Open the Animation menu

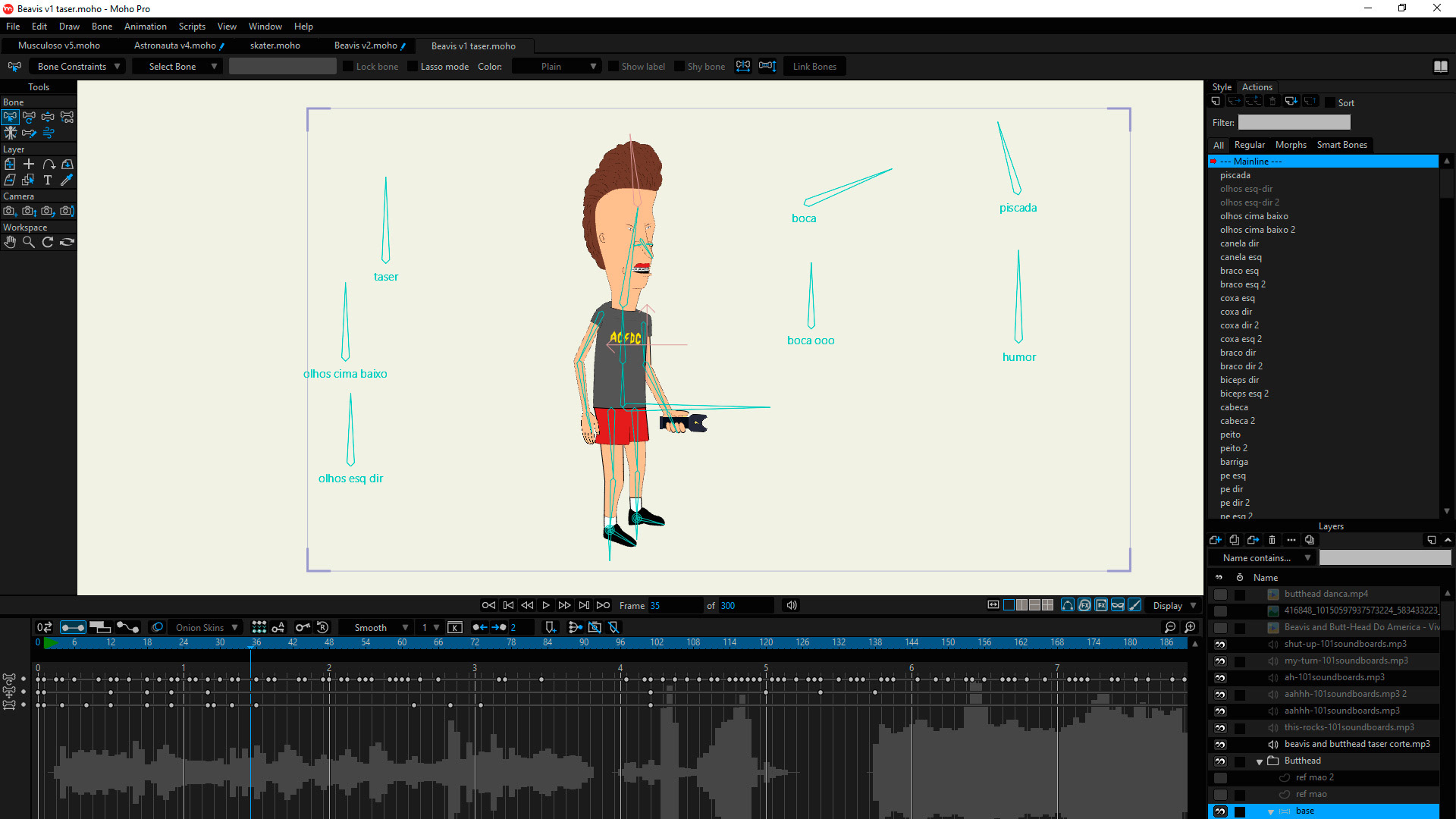tap(145, 27)
